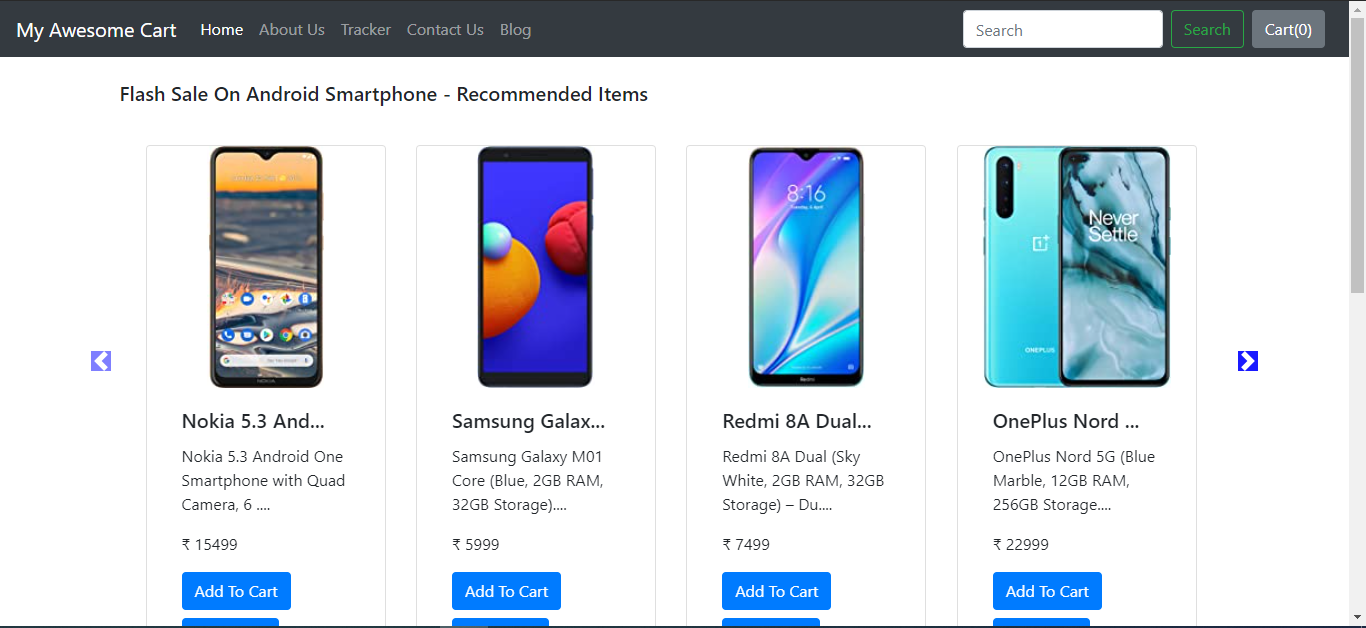Go to the Home nav item
1366x628 pixels.
[x=222, y=30]
